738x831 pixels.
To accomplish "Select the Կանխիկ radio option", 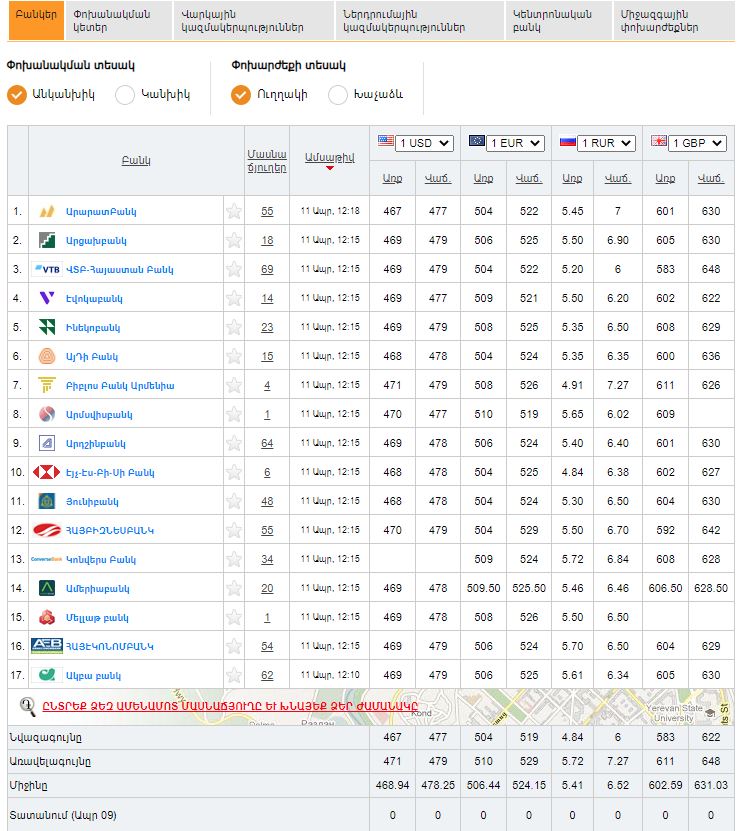I will pos(125,95).
